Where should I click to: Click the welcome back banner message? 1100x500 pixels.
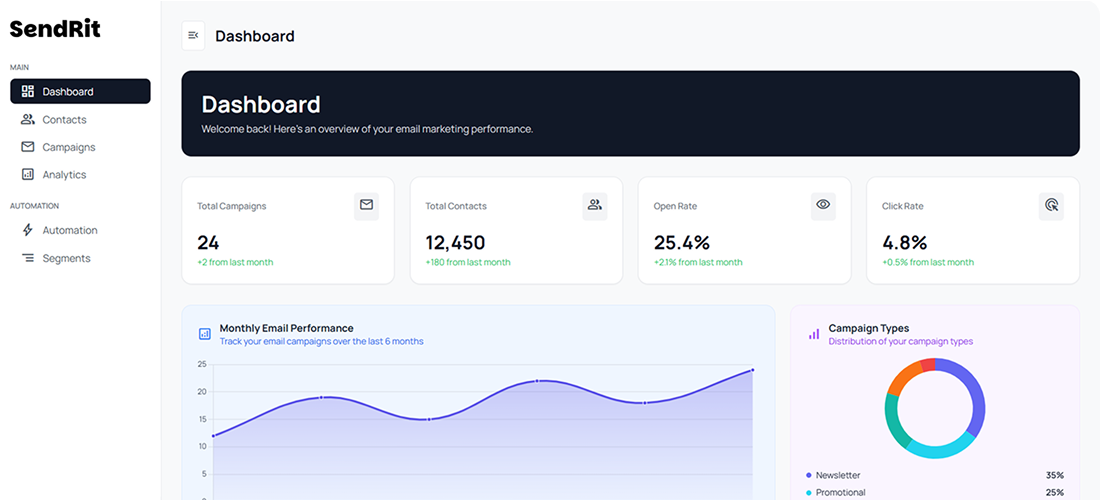(367, 129)
